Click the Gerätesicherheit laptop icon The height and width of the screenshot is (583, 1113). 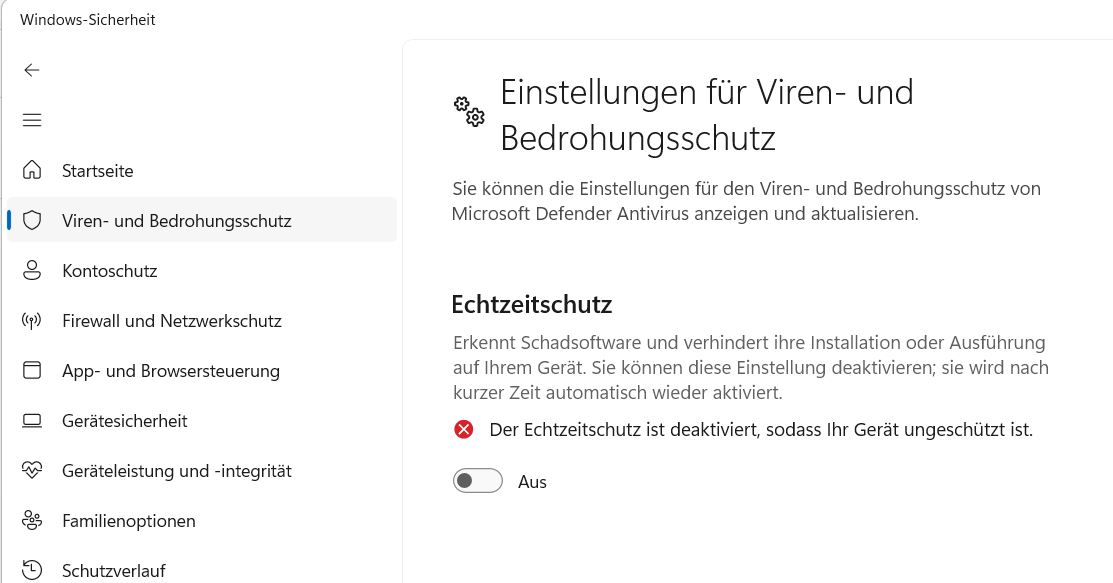[x=32, y=420]
